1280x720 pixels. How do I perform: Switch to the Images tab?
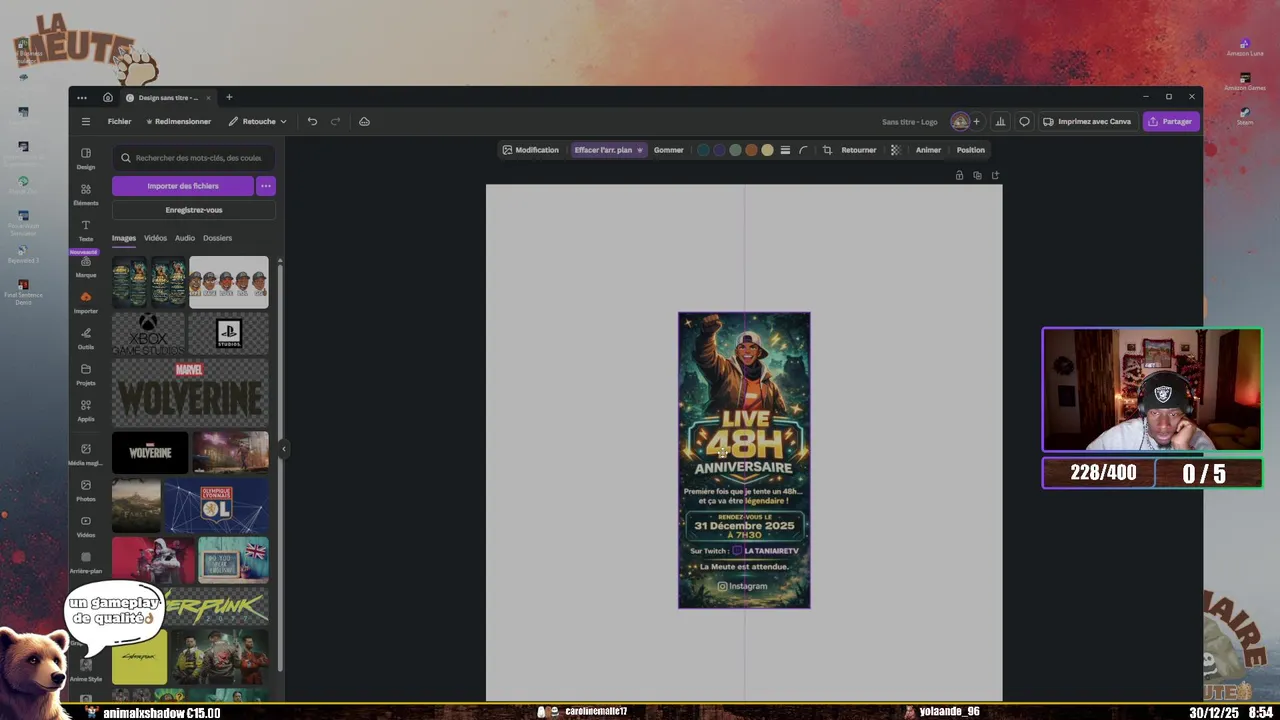tap(124, 238)
